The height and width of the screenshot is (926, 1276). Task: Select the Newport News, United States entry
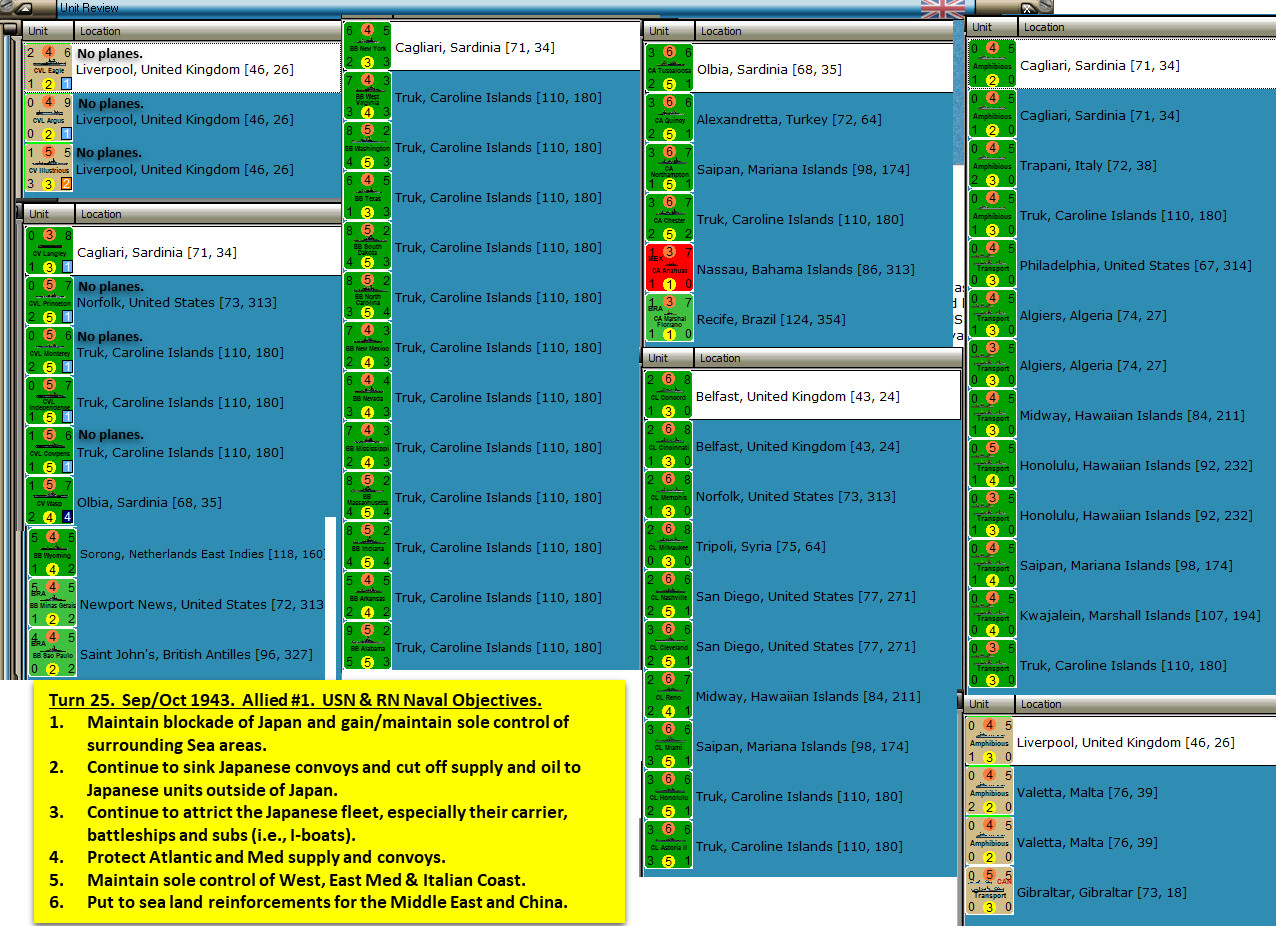(x=201, y=603)
